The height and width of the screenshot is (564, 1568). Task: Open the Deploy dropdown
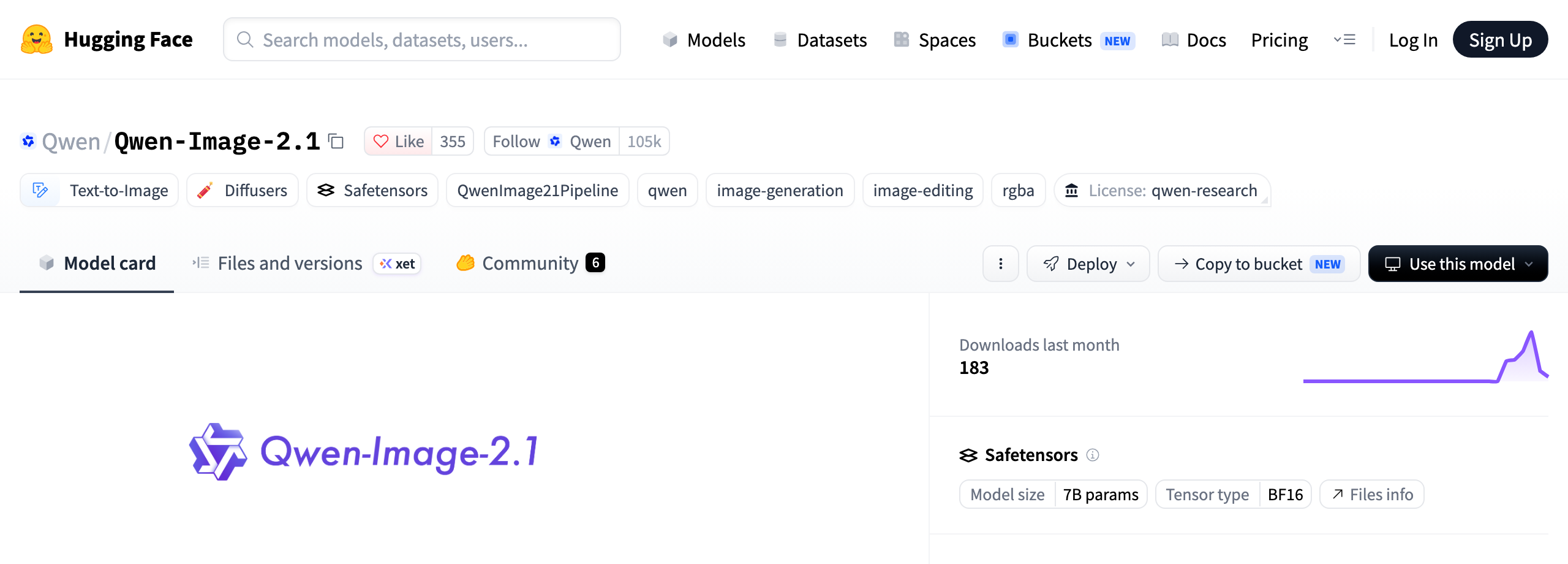pyautogui.click(x=1088, y=264)
